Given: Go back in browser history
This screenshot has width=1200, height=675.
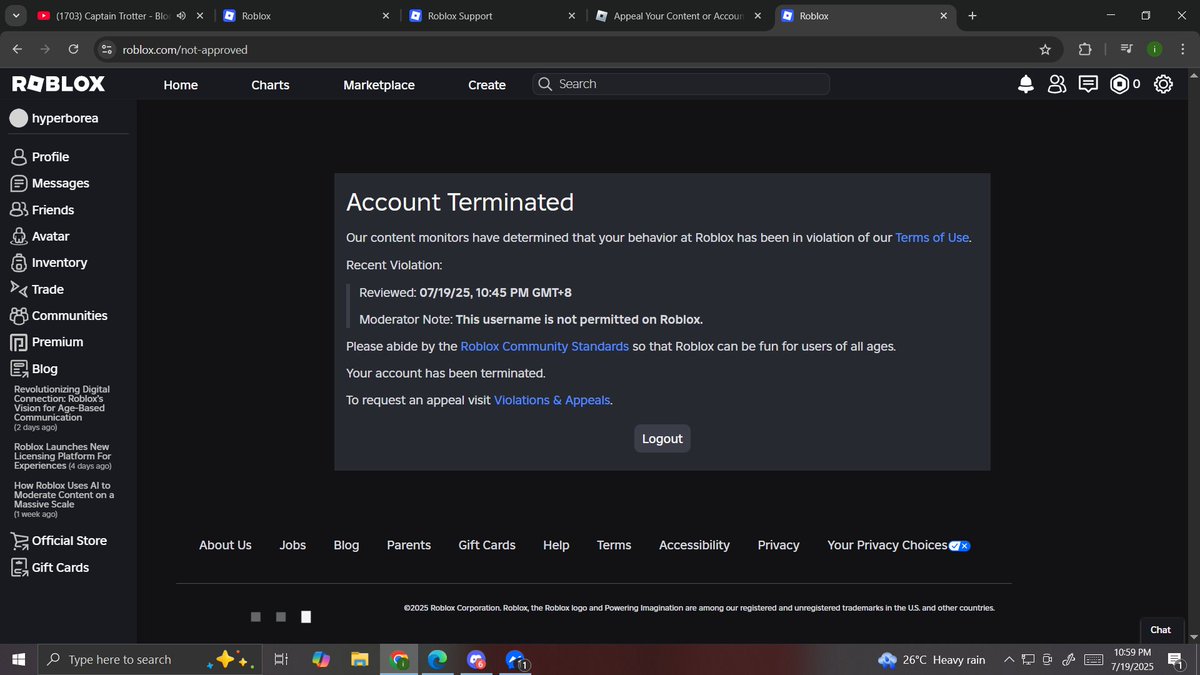Looking at the screenshot, I should coord(17,49).
